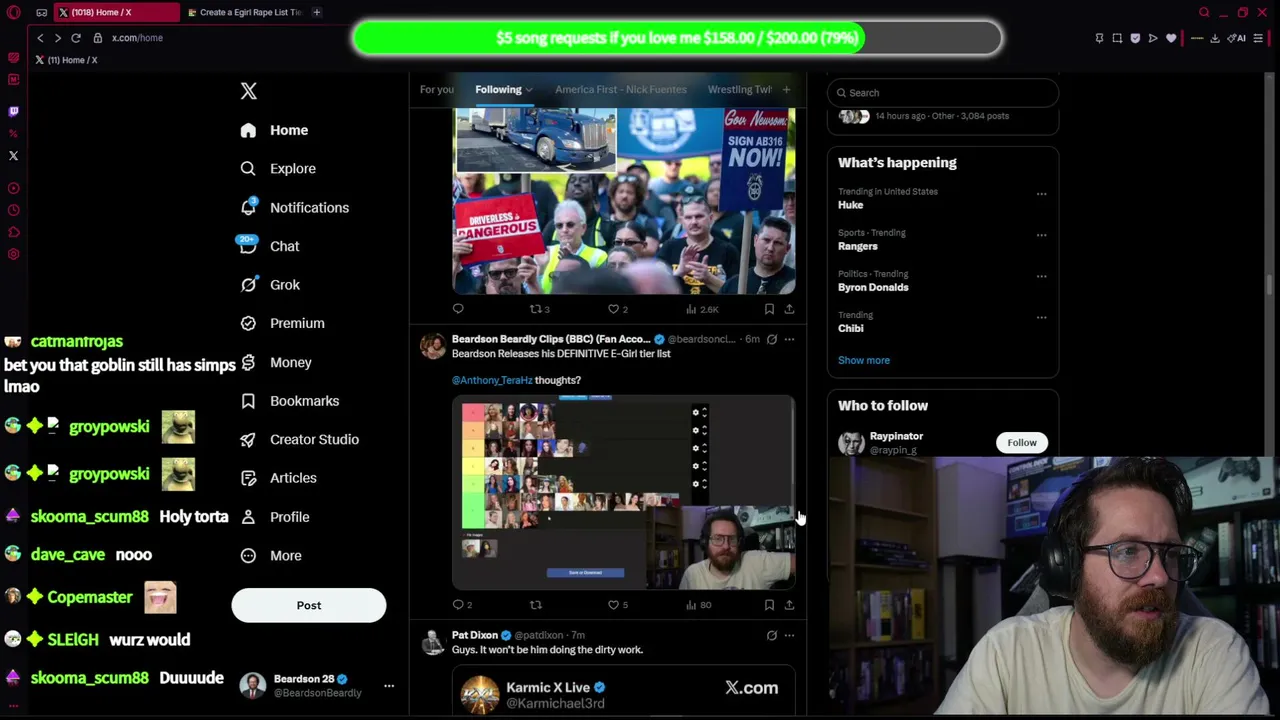Add a new timeline tab with plus icon

pyautogui.click(x=786, y=90)
